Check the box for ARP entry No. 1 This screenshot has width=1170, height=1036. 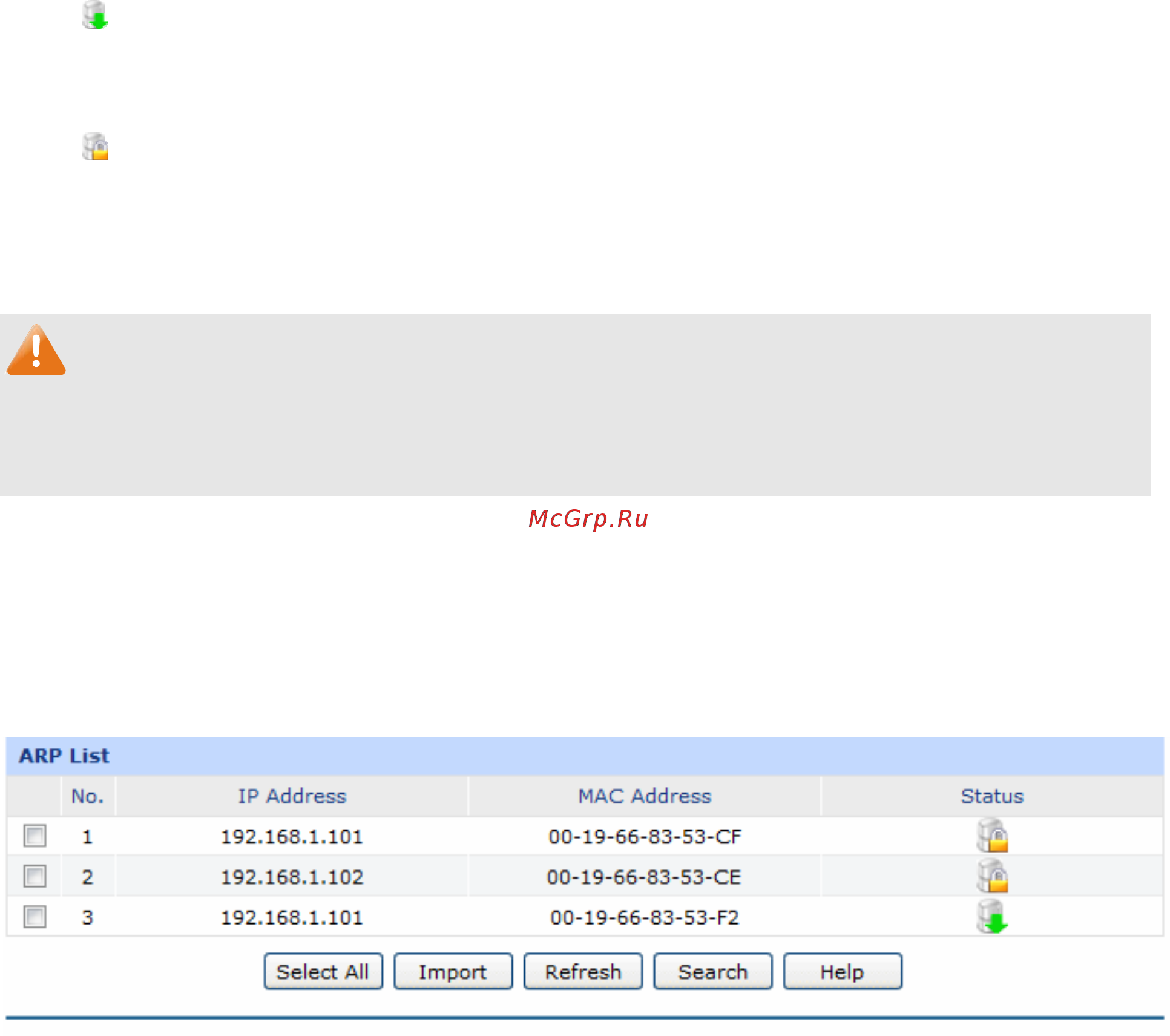tap(35, 836)
